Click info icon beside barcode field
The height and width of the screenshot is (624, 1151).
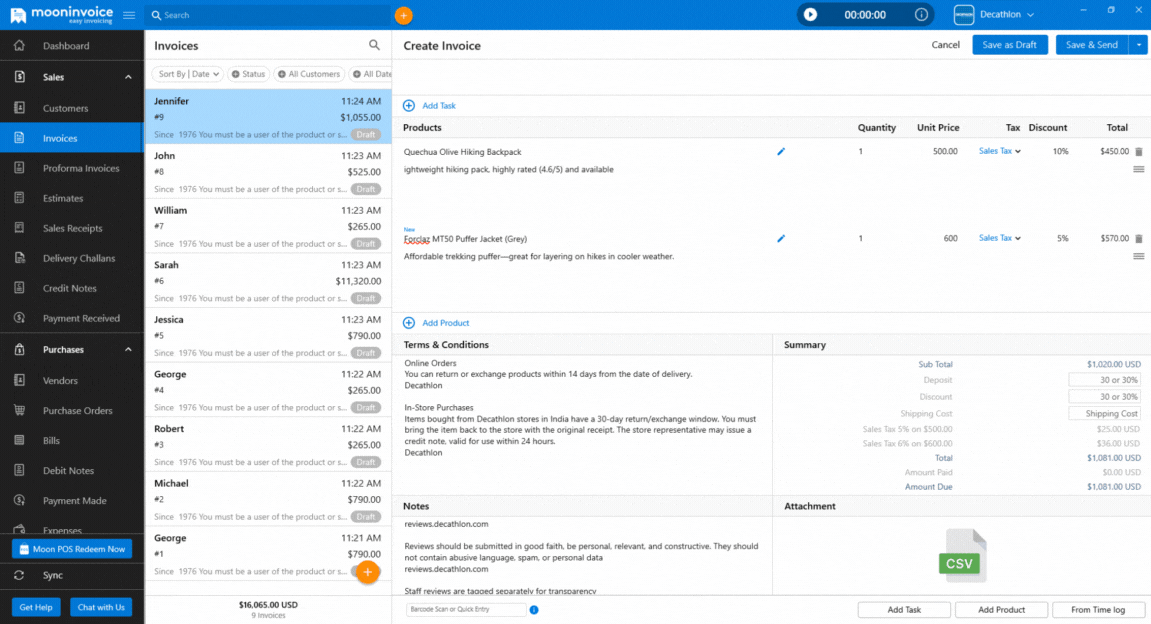coord(534,610)
